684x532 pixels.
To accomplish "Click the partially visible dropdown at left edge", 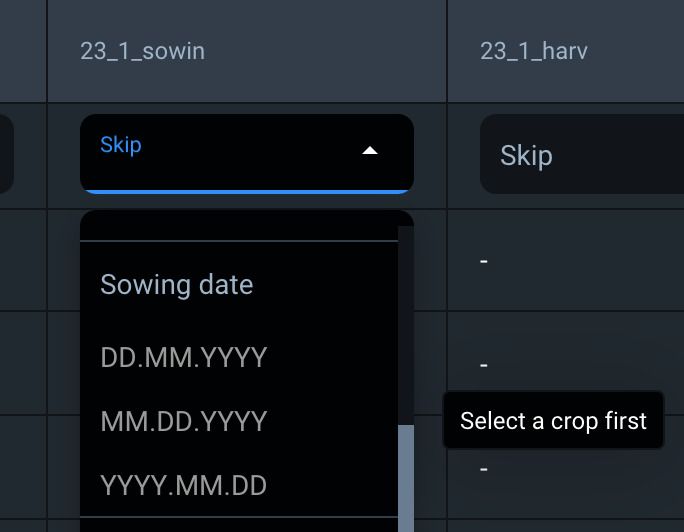I will point(6,153).
